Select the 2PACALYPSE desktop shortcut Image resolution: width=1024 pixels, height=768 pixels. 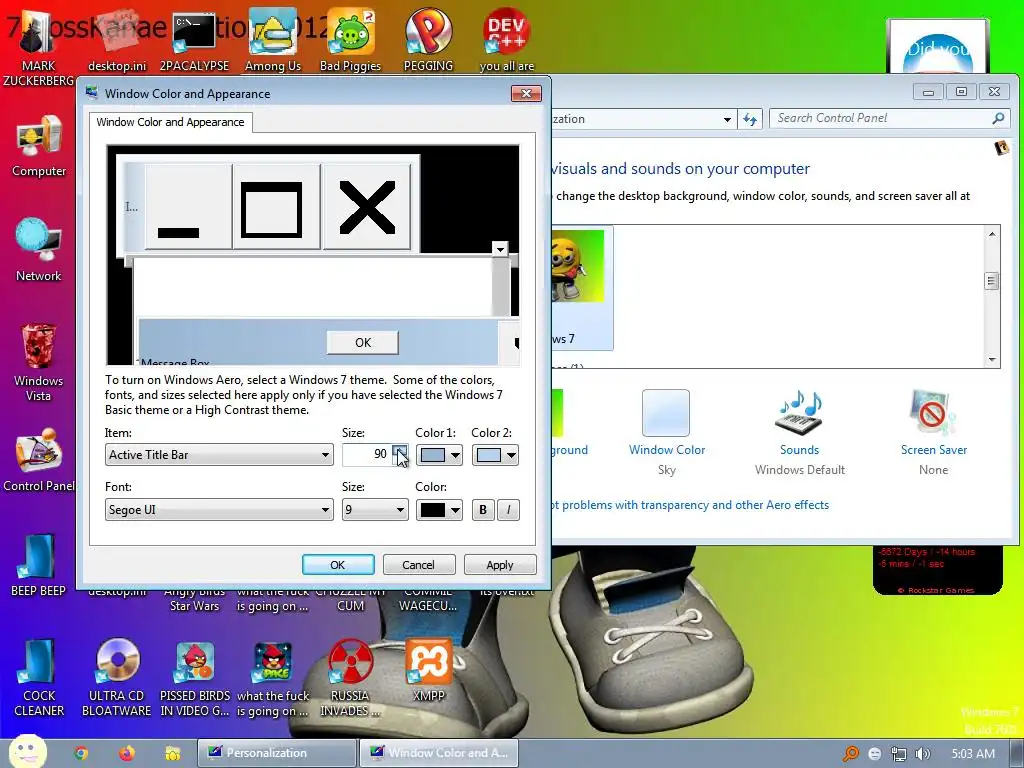194,40
